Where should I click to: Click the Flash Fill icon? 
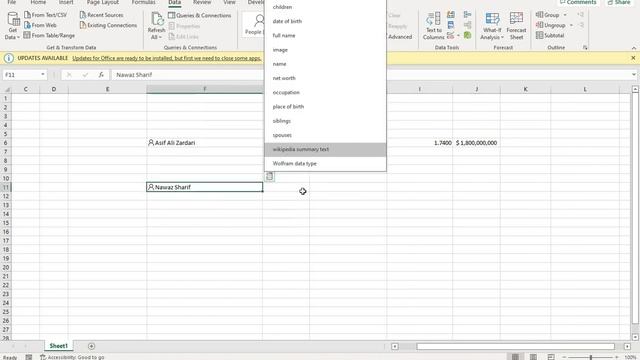tap(451, 15)
